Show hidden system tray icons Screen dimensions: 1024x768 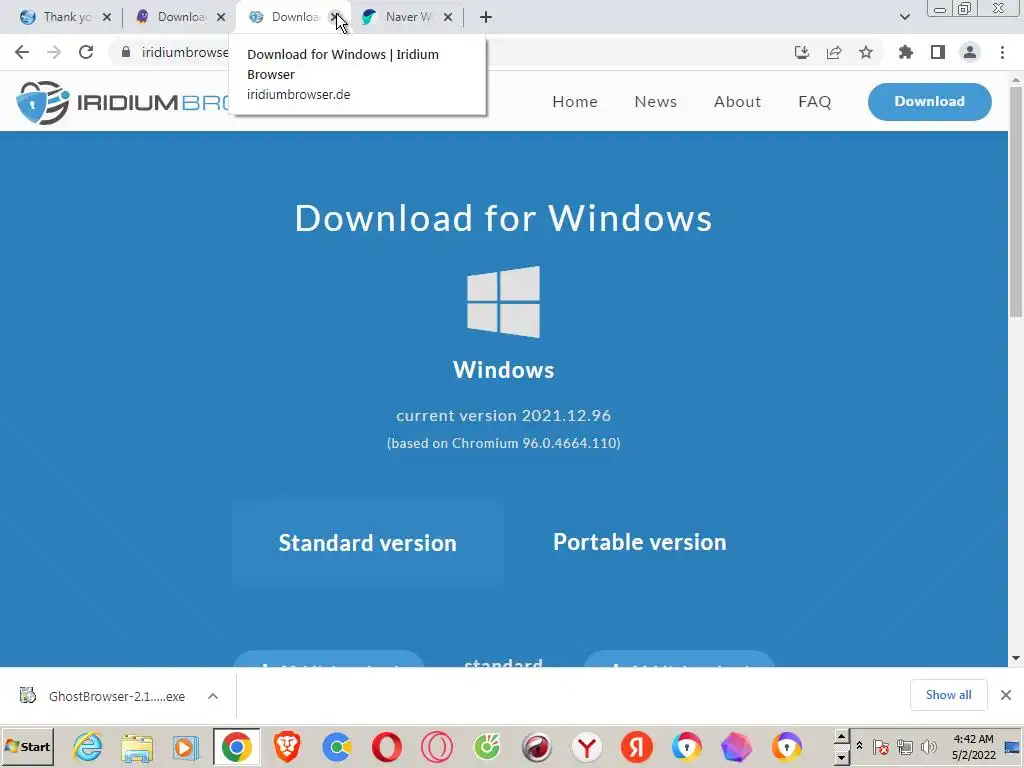coord(859,746)
